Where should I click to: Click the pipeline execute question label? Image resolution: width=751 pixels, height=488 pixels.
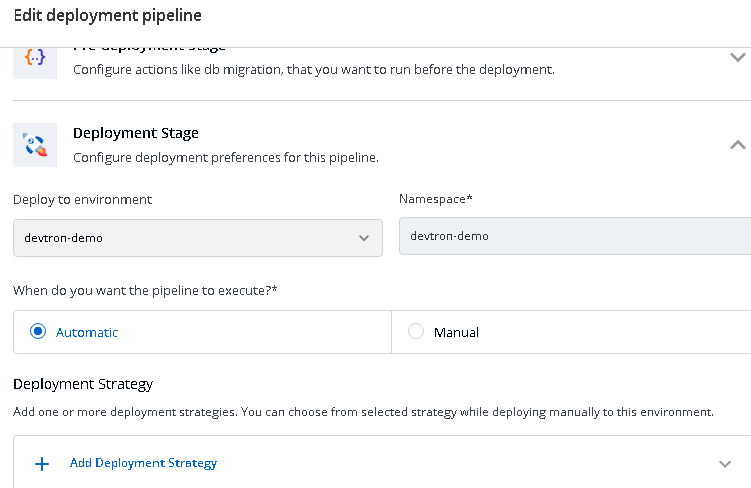(145, 290)
